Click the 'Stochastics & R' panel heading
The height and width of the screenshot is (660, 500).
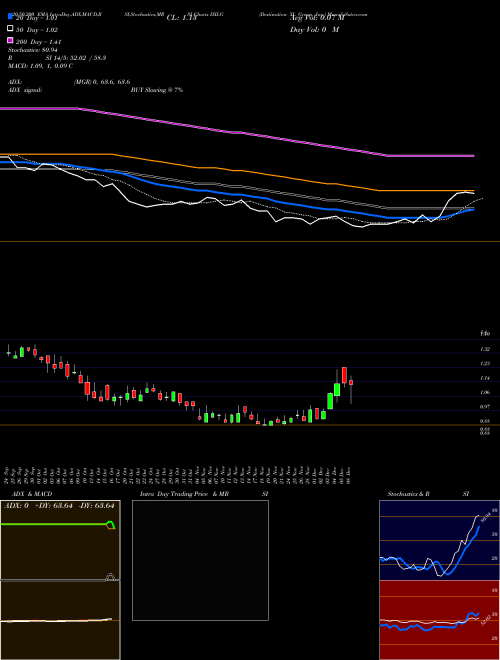(408, 494)
